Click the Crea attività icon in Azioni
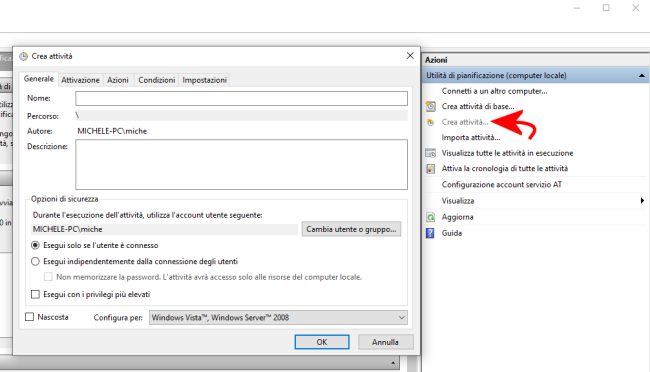Image resolution: width=650 pixels, height=372 pixels. tap(430, 122)
